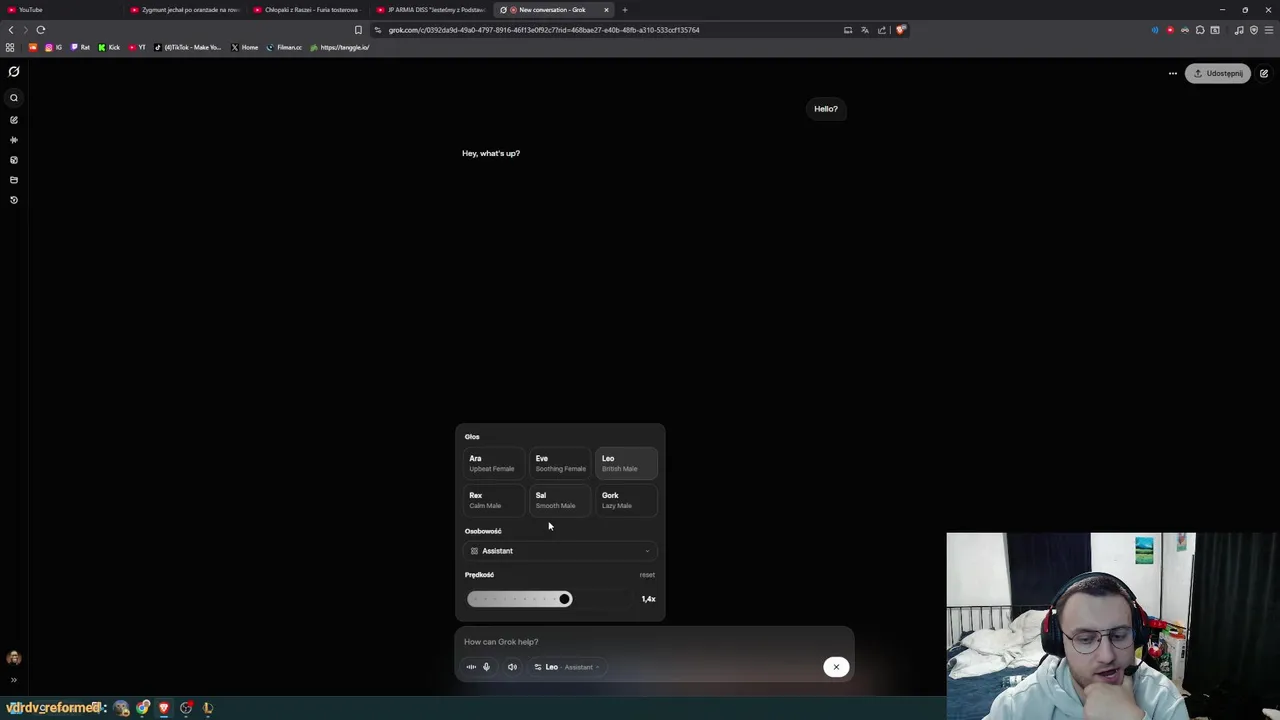Viewport: 1280px width, 720px height.
Task: Open the X Home bookmark
Action: (245, 47)
